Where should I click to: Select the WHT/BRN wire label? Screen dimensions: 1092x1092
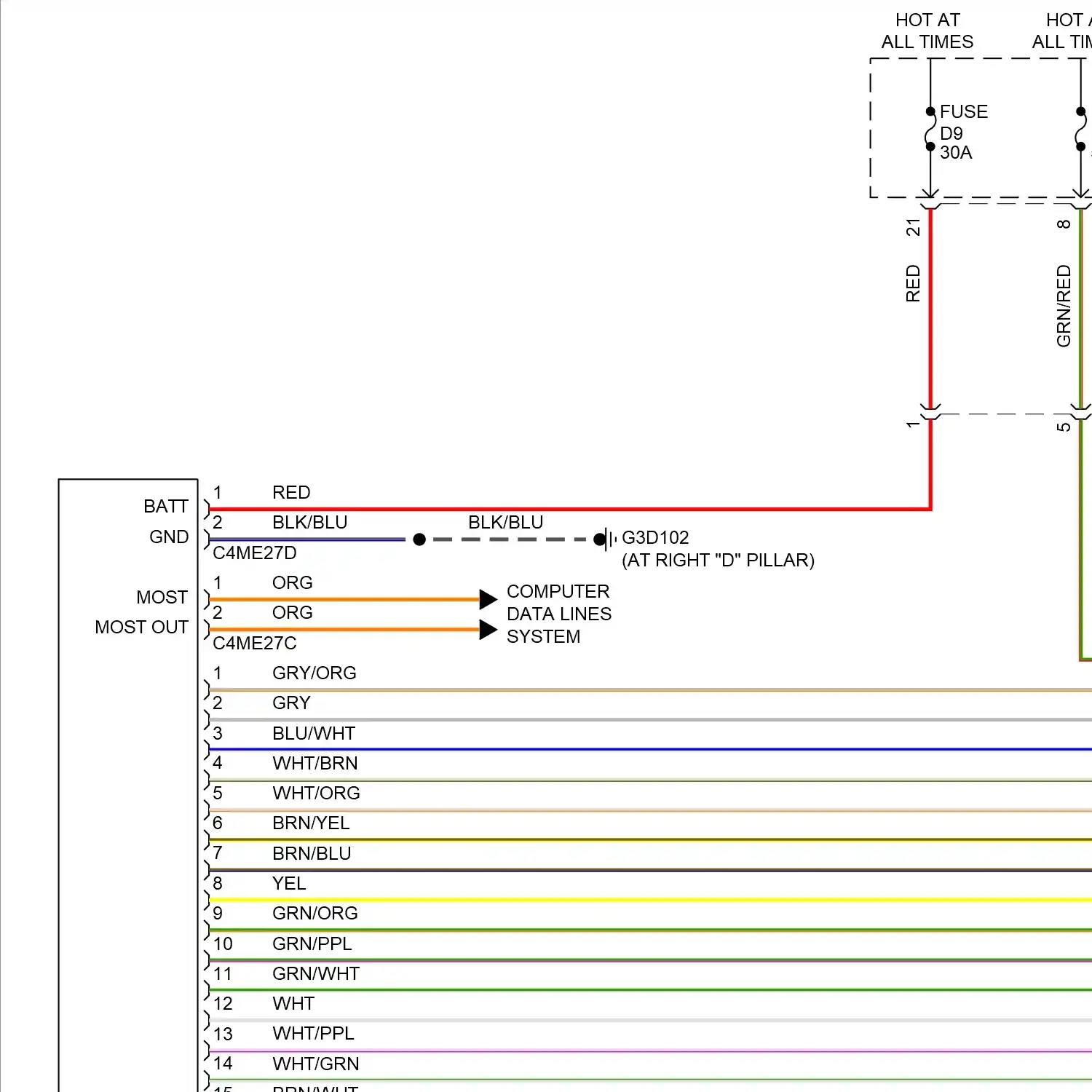click(x=315, y=764)
